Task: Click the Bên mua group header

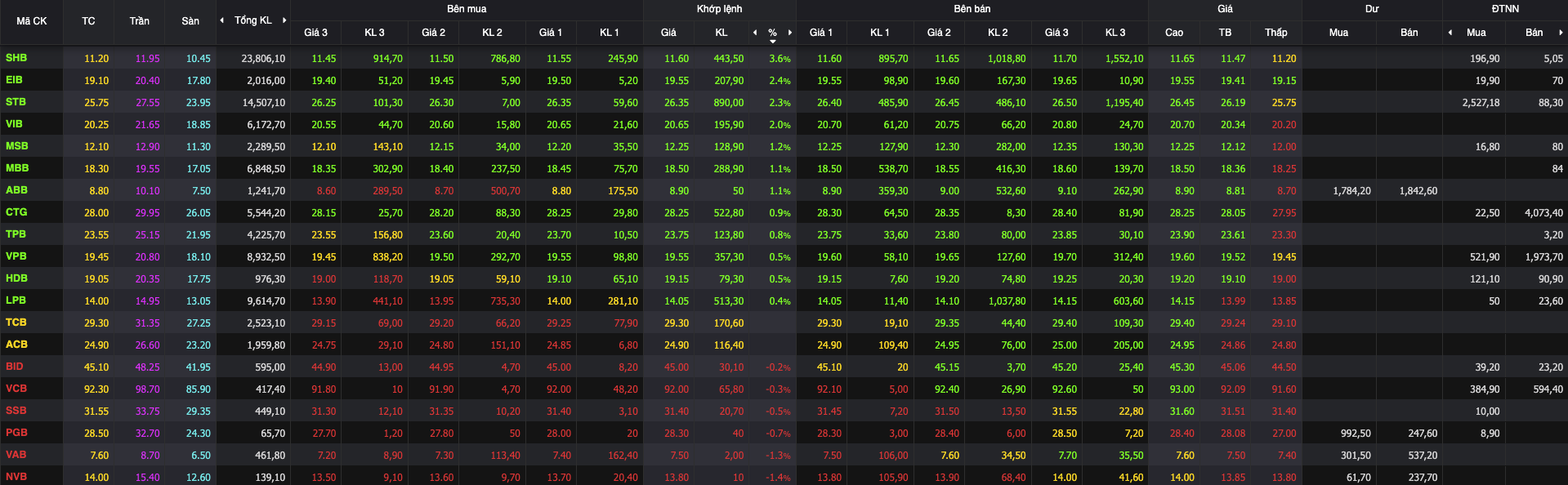Action: [467, 9]
